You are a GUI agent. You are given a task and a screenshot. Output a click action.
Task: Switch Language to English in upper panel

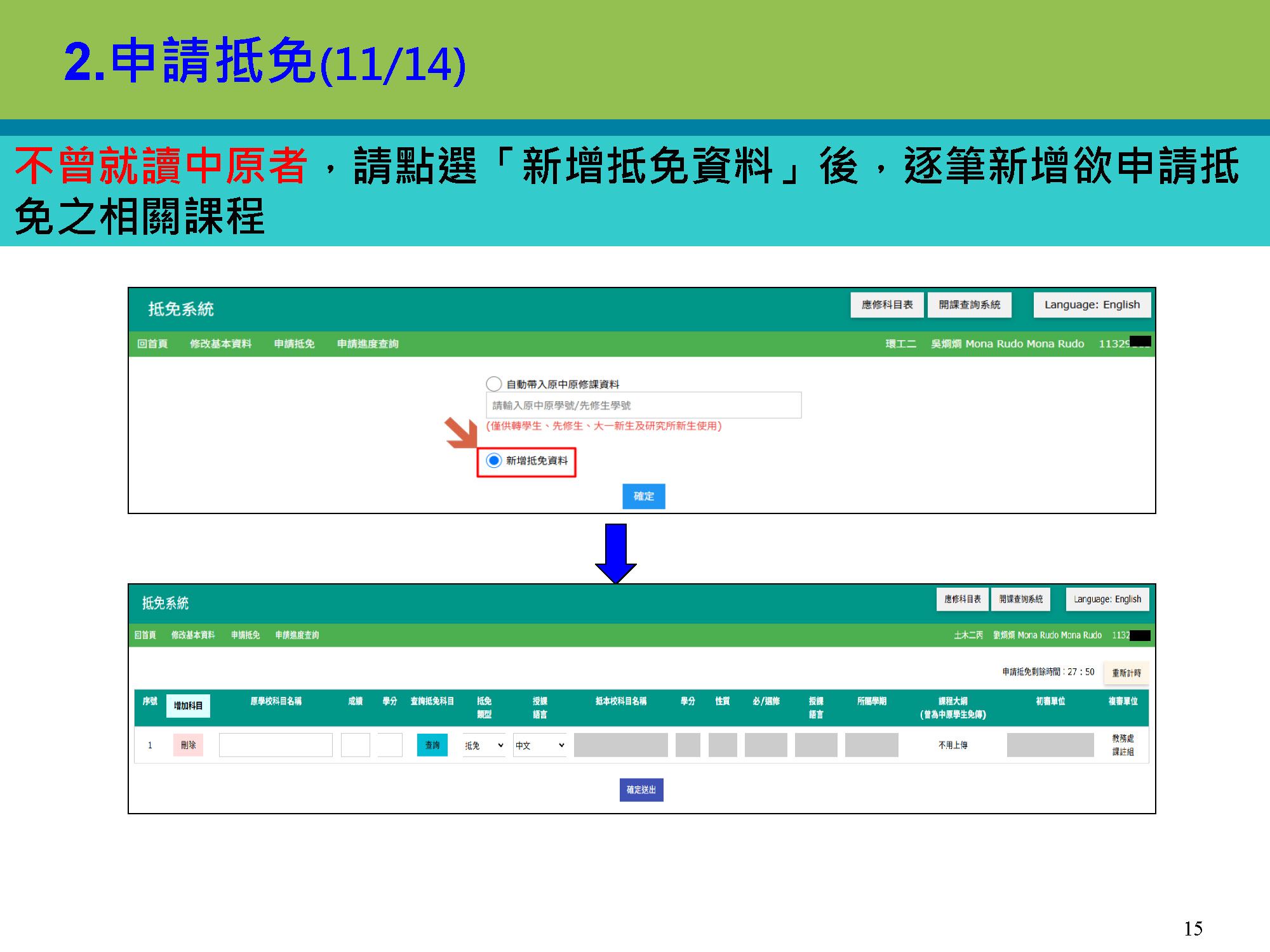(x=1092, y=305)
